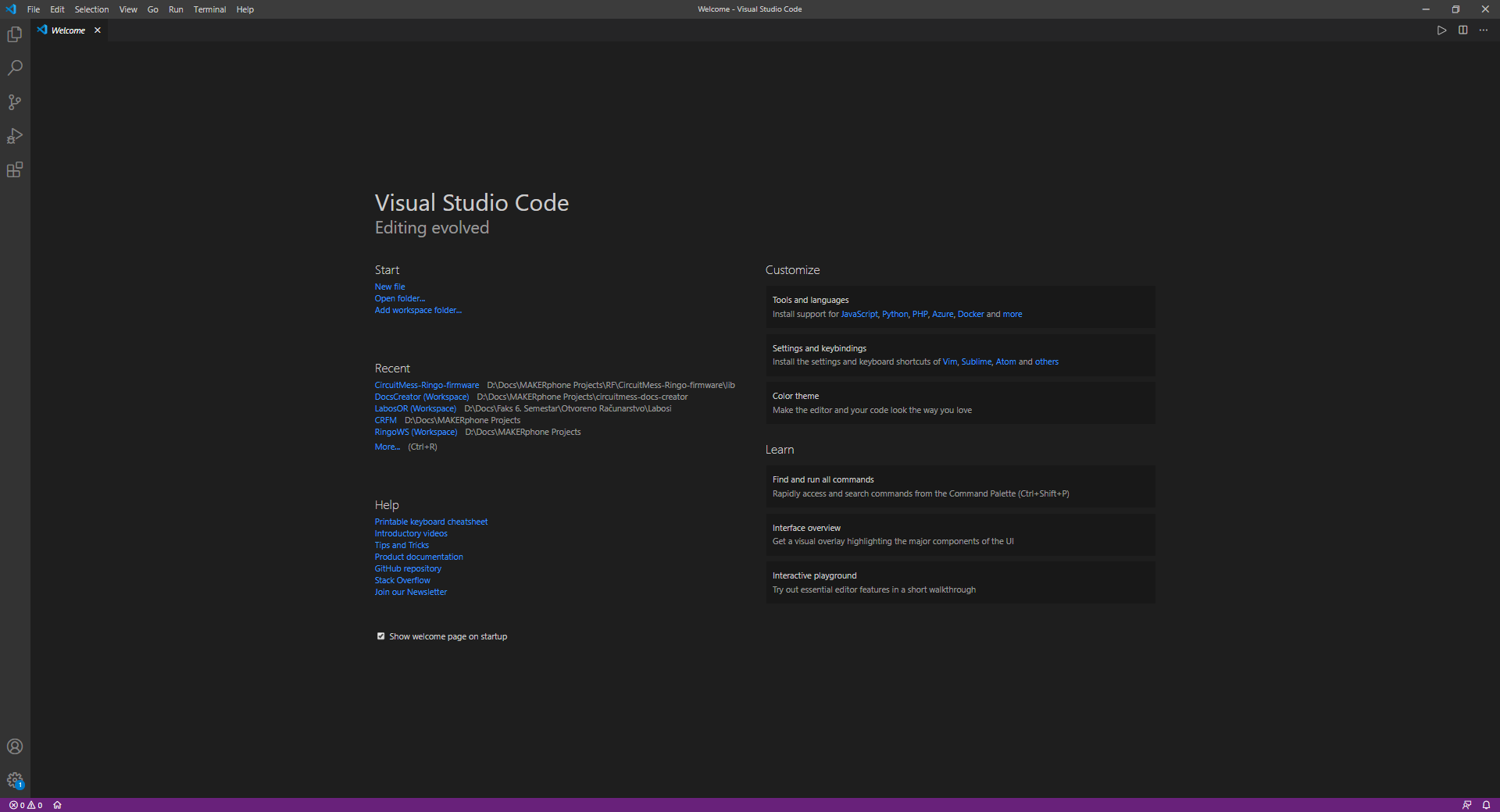Viewport: 1500px width, 812px height.
Task: Open the Settings and keybindings card
Action: click(960, 355)
